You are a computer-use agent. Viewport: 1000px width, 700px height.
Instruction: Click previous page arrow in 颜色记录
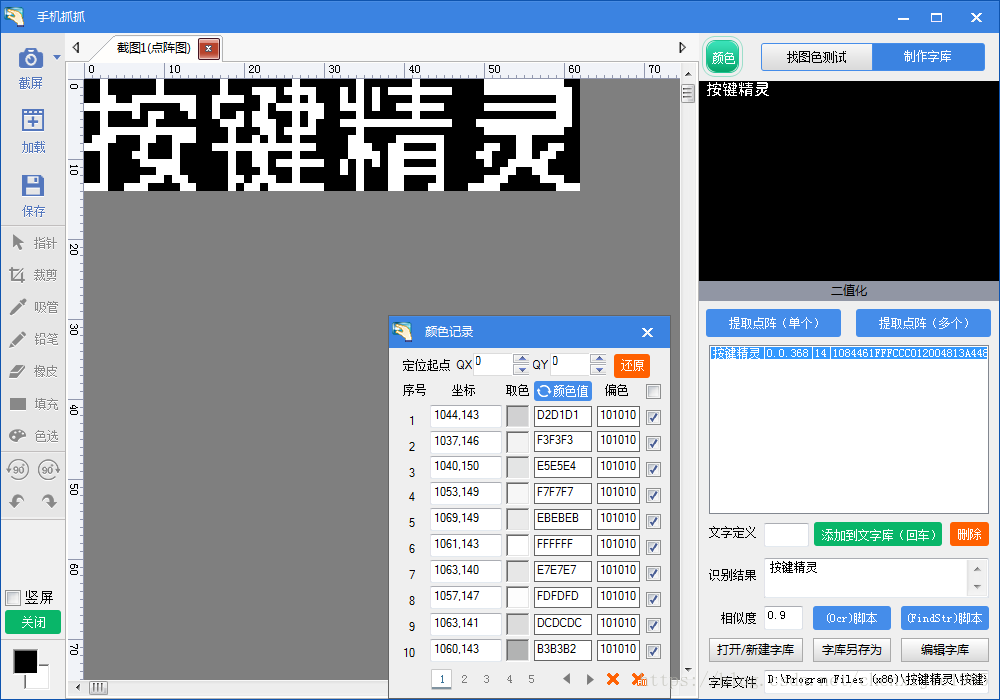point(566,679)
